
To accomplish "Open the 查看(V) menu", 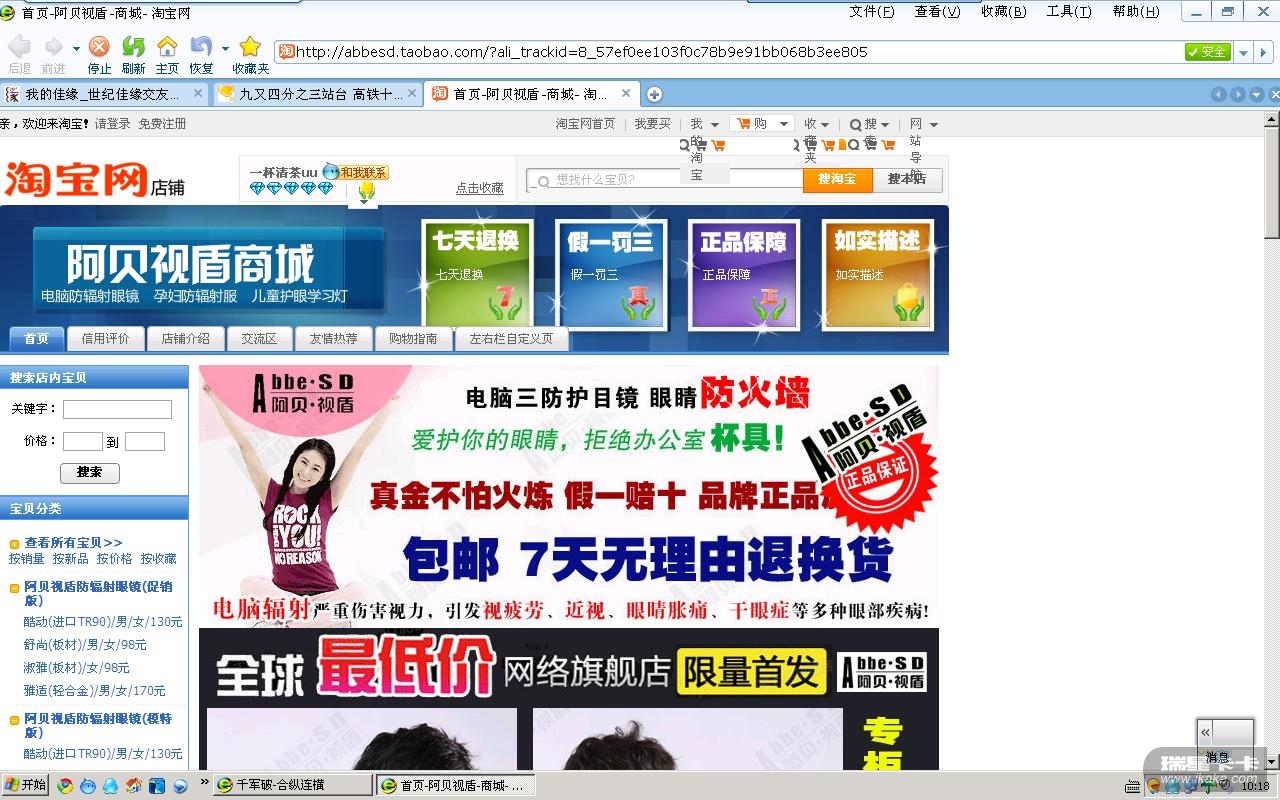I will 937,12.
